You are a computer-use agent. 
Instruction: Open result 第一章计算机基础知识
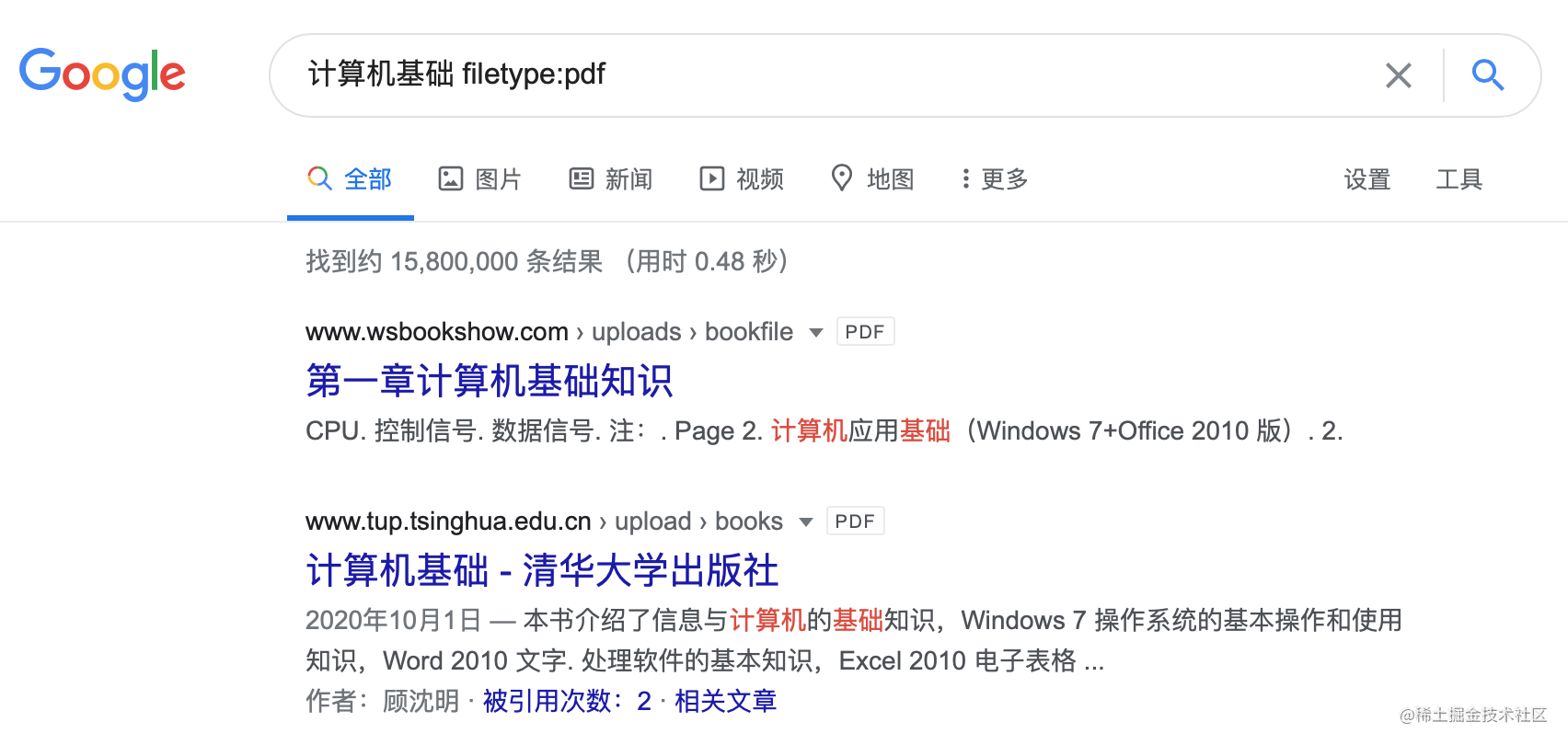490,381
